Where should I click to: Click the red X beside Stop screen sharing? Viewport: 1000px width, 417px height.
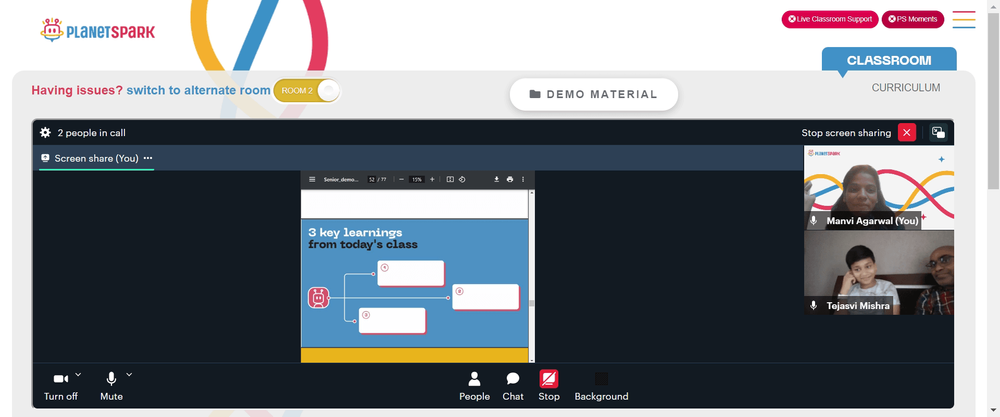(x=906, y=133)
